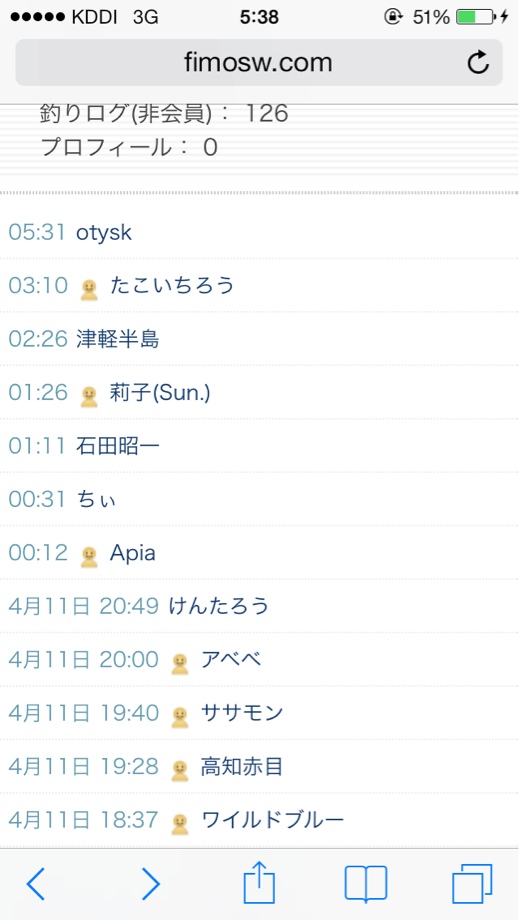This screenshot has height=920, width=519.
Task: Select the fimosw.com address bar
Action: point(259,62)
